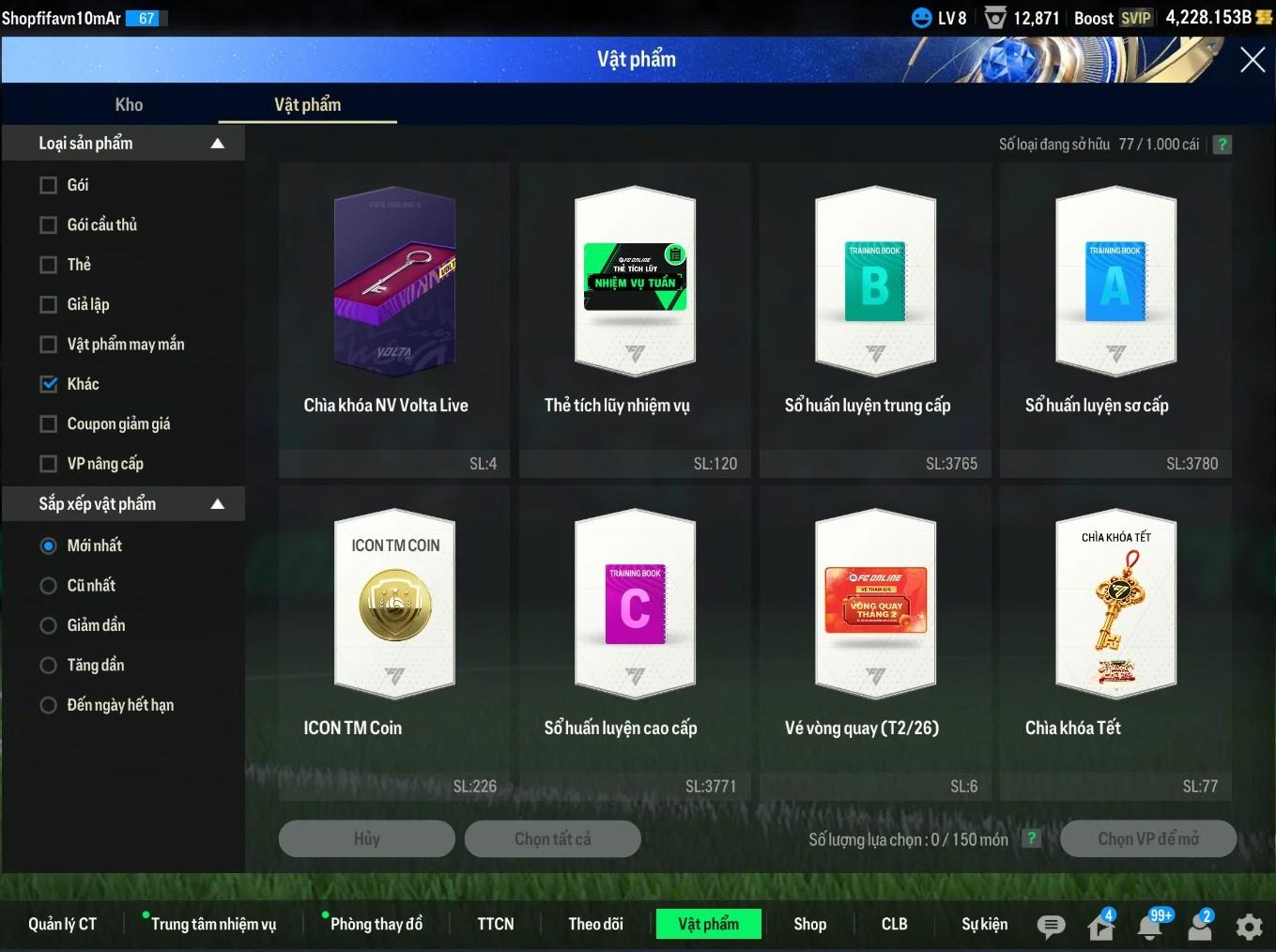Uncheck the Khác filter checkbox
The height and width of the screenshot is (952, 1276).
pyautogui.click(x=49, y=384)
